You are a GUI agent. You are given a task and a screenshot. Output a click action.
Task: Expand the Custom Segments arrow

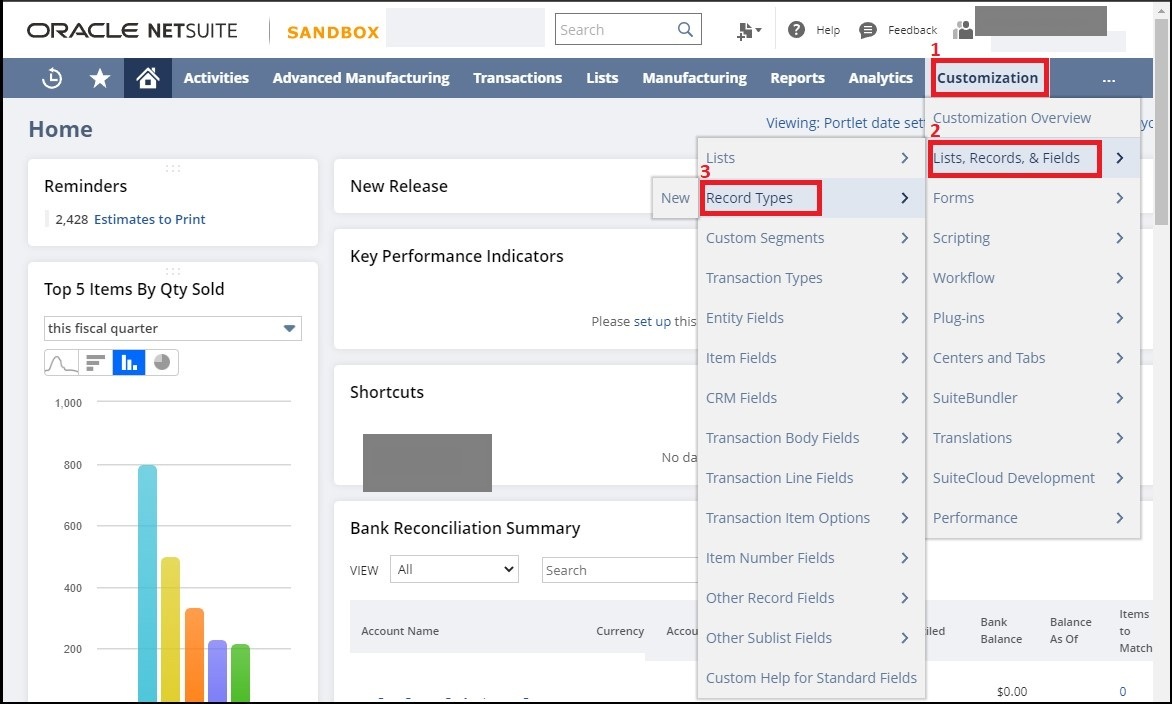pos(904,238)
